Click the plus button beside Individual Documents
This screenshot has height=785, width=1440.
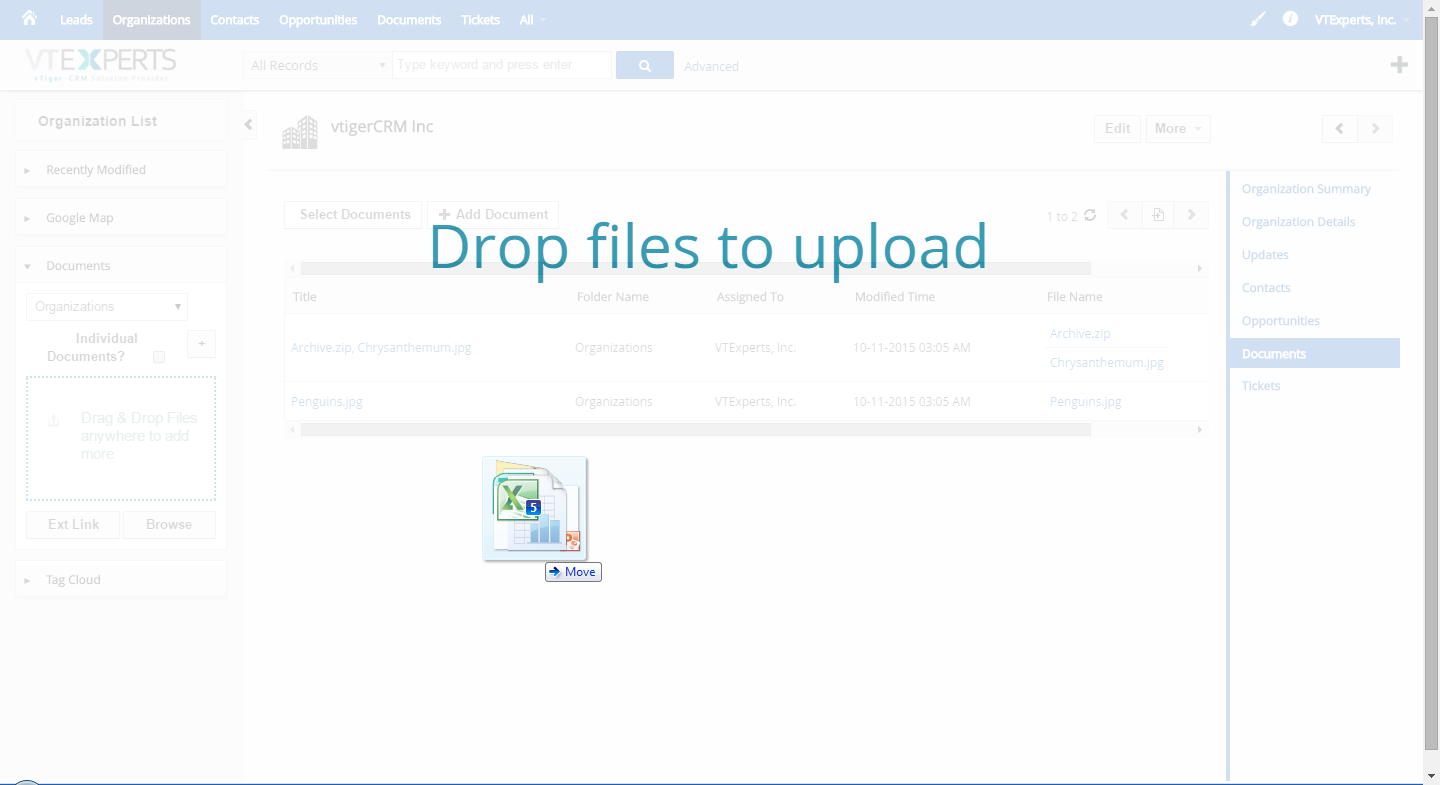pyautogui.click(x=201, y=344)
